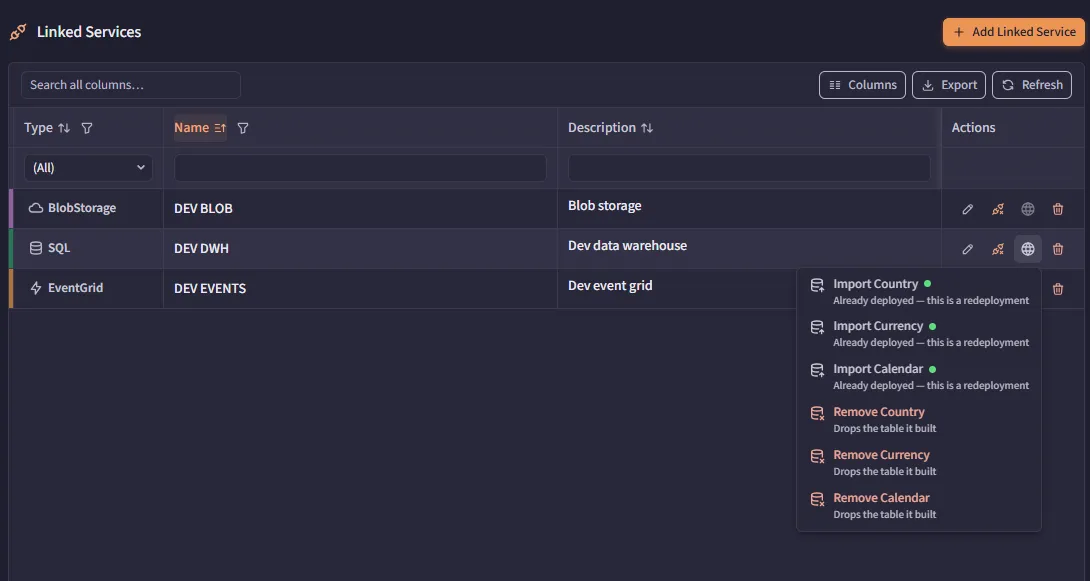Focus the Search all columns field

pyautogui.click(x=131, y=85)
